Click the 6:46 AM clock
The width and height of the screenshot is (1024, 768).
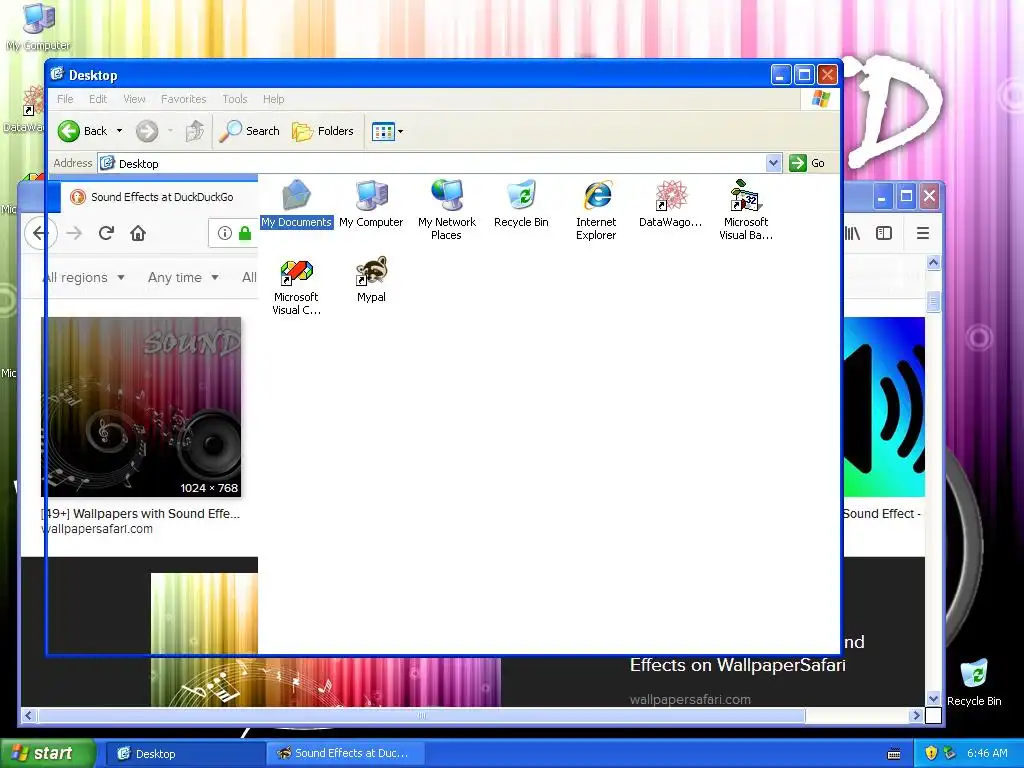(x=986, y=754)
